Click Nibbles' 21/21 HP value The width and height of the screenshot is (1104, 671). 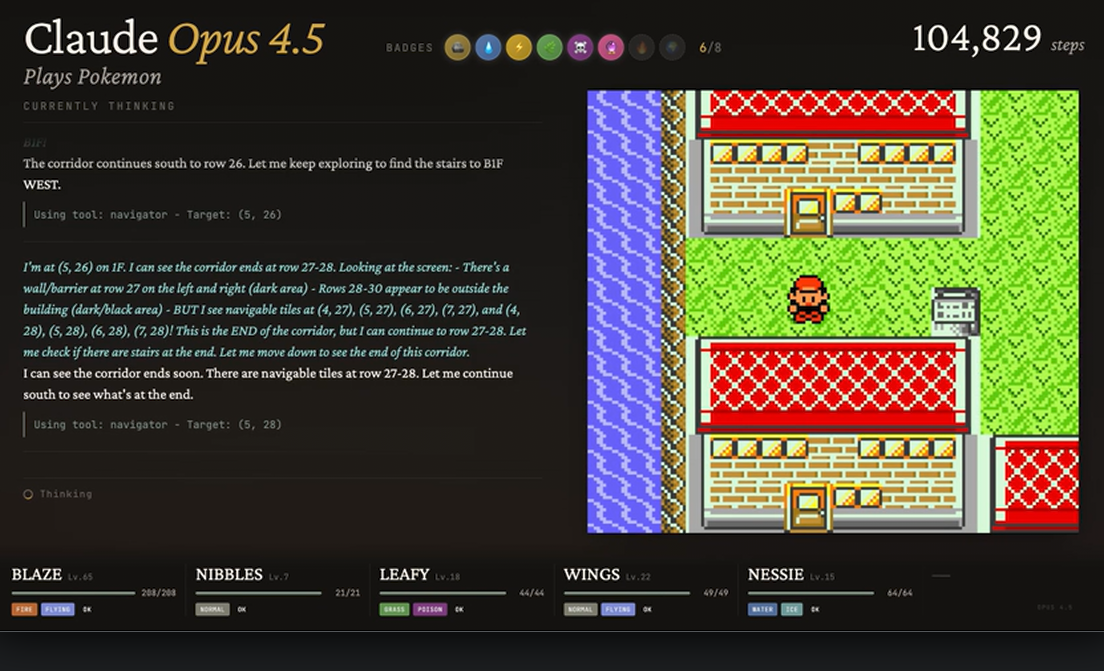[348, 593]
